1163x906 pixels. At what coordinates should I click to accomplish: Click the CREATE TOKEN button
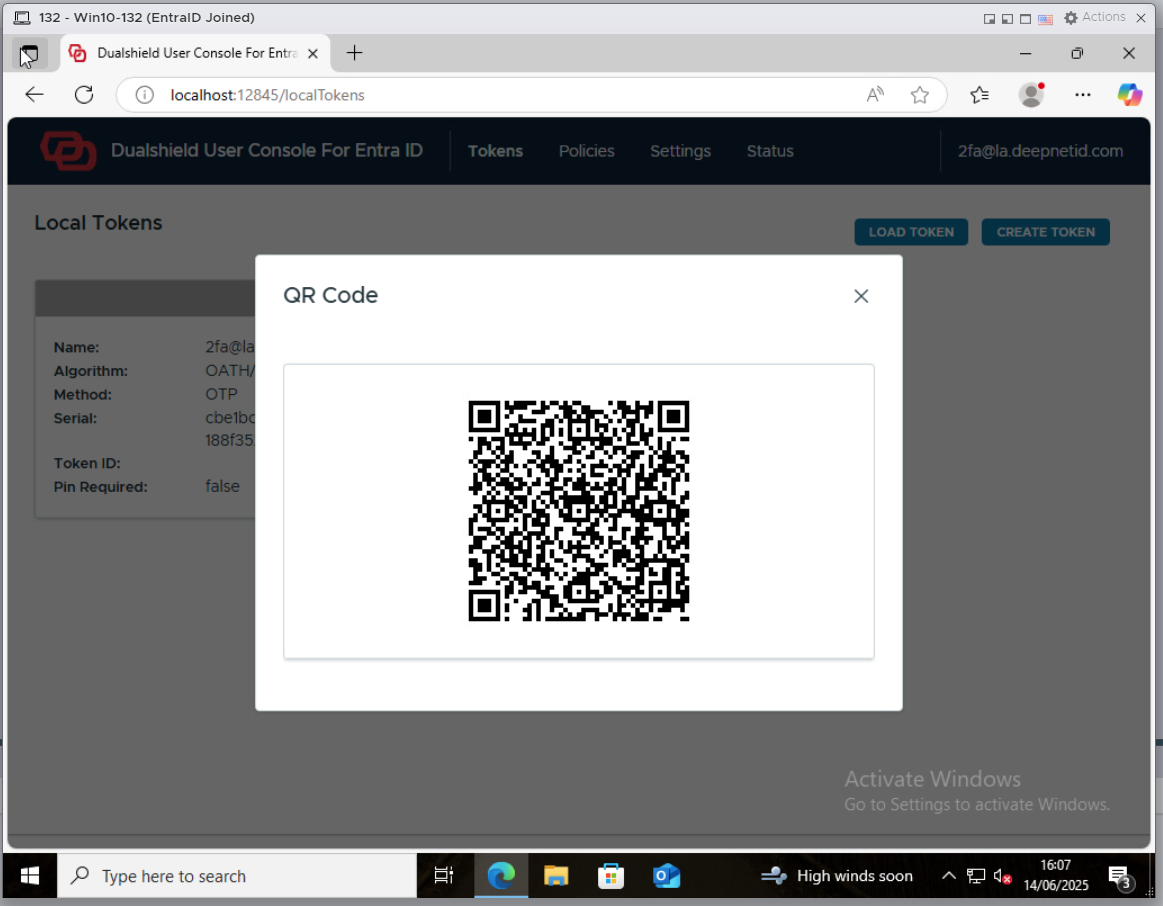coord(1045,232)
